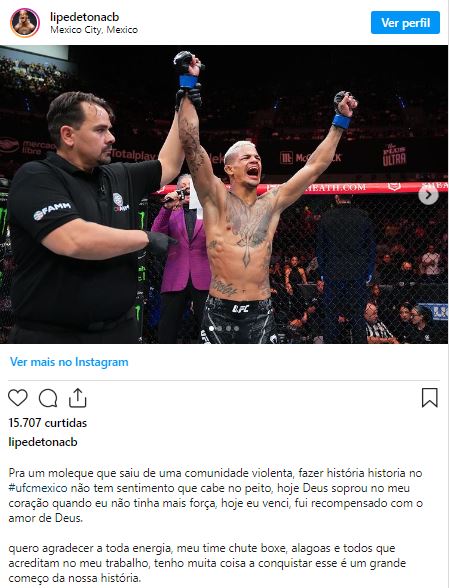Screen dimensions: 450x588
Task: Click caption text about chute boxe
Action: pyautogui.click(x=207, y=563)
